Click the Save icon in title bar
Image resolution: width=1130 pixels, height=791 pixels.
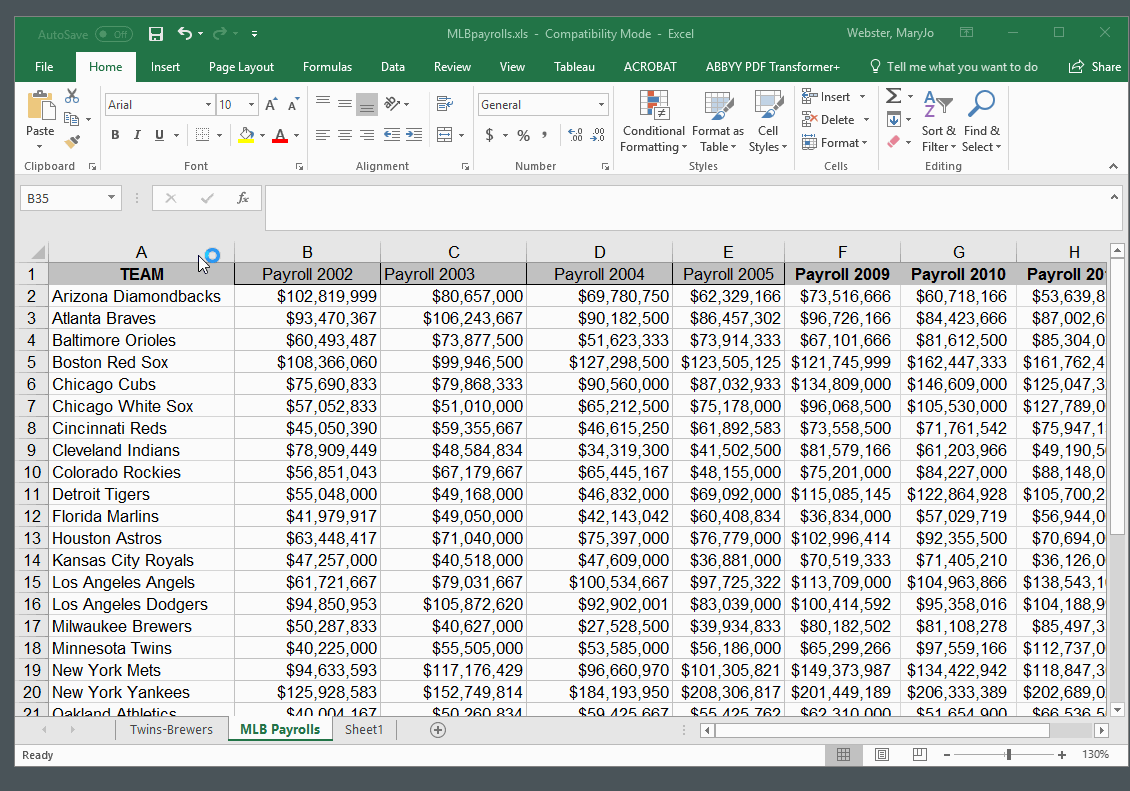(x=156, y=34)
